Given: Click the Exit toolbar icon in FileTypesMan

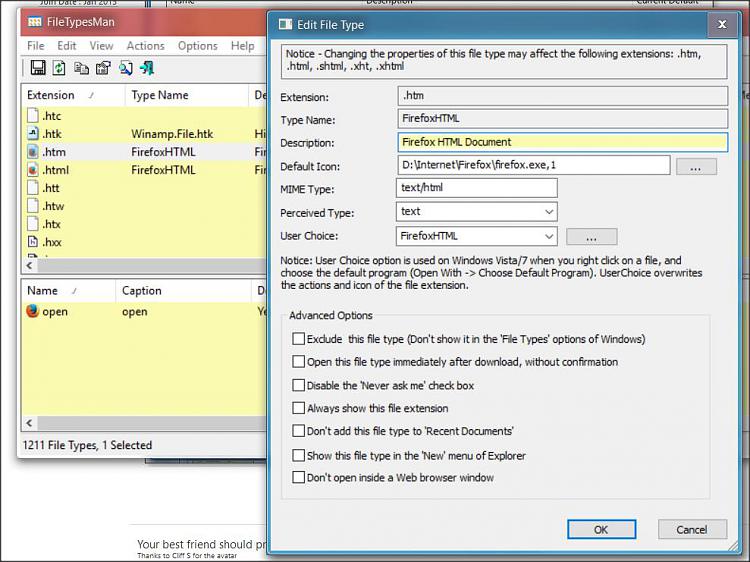Looking at the screenshot, I should point(147,68).
